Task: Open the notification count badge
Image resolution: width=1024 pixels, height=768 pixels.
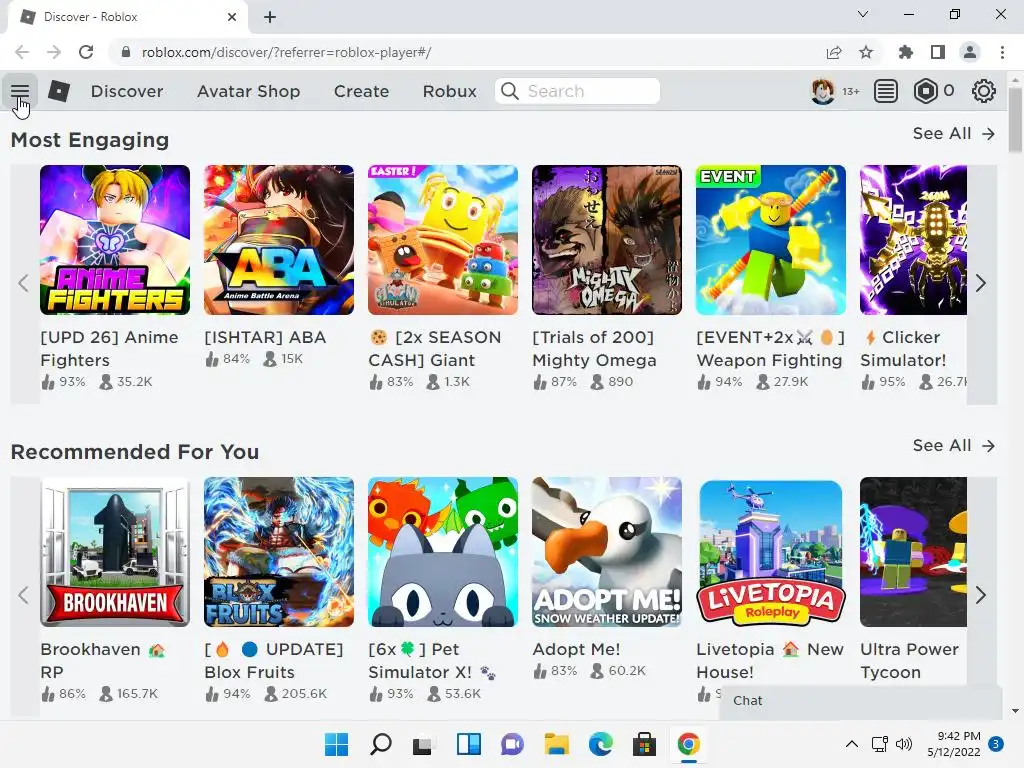Action: (995, 744)
